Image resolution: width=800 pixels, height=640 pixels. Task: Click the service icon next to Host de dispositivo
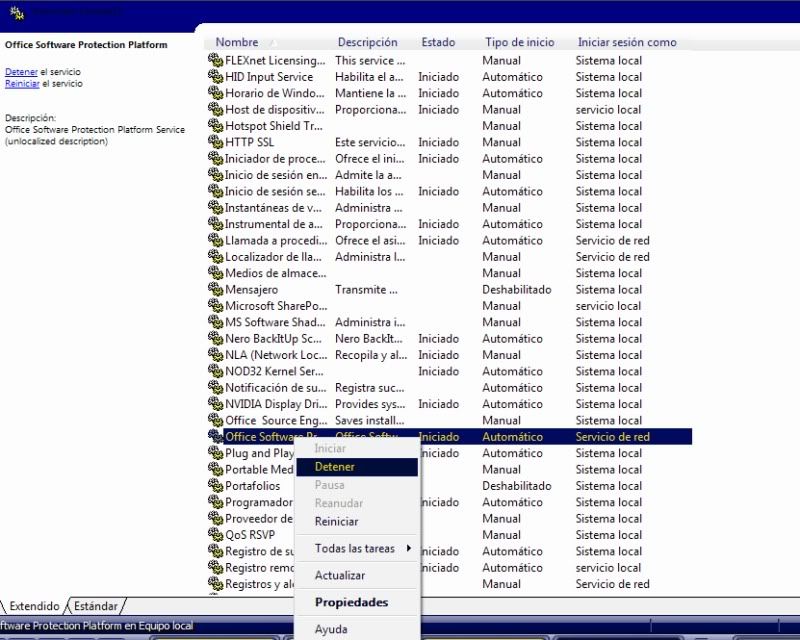[x=215, y=109]
